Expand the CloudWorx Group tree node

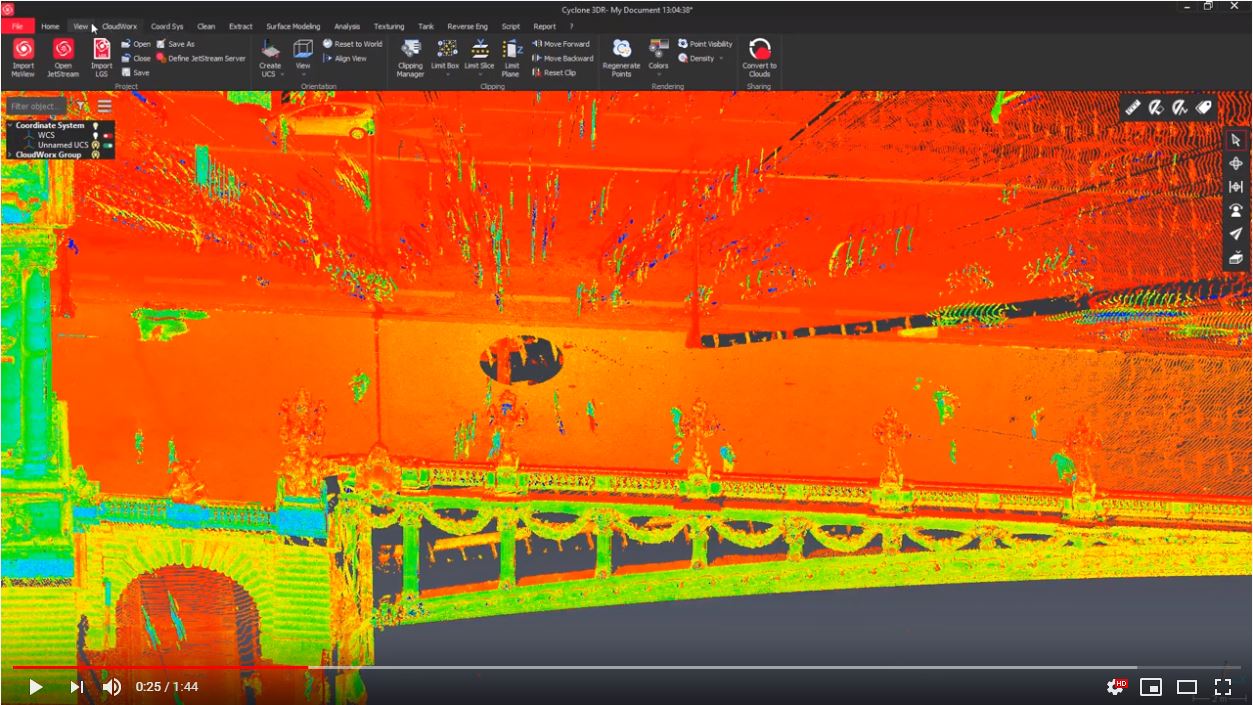10,155
